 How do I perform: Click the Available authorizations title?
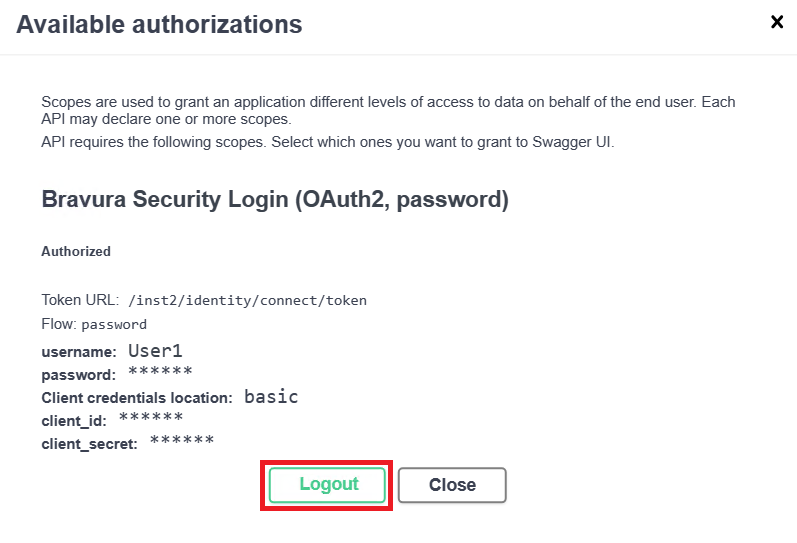click(159, 25)
